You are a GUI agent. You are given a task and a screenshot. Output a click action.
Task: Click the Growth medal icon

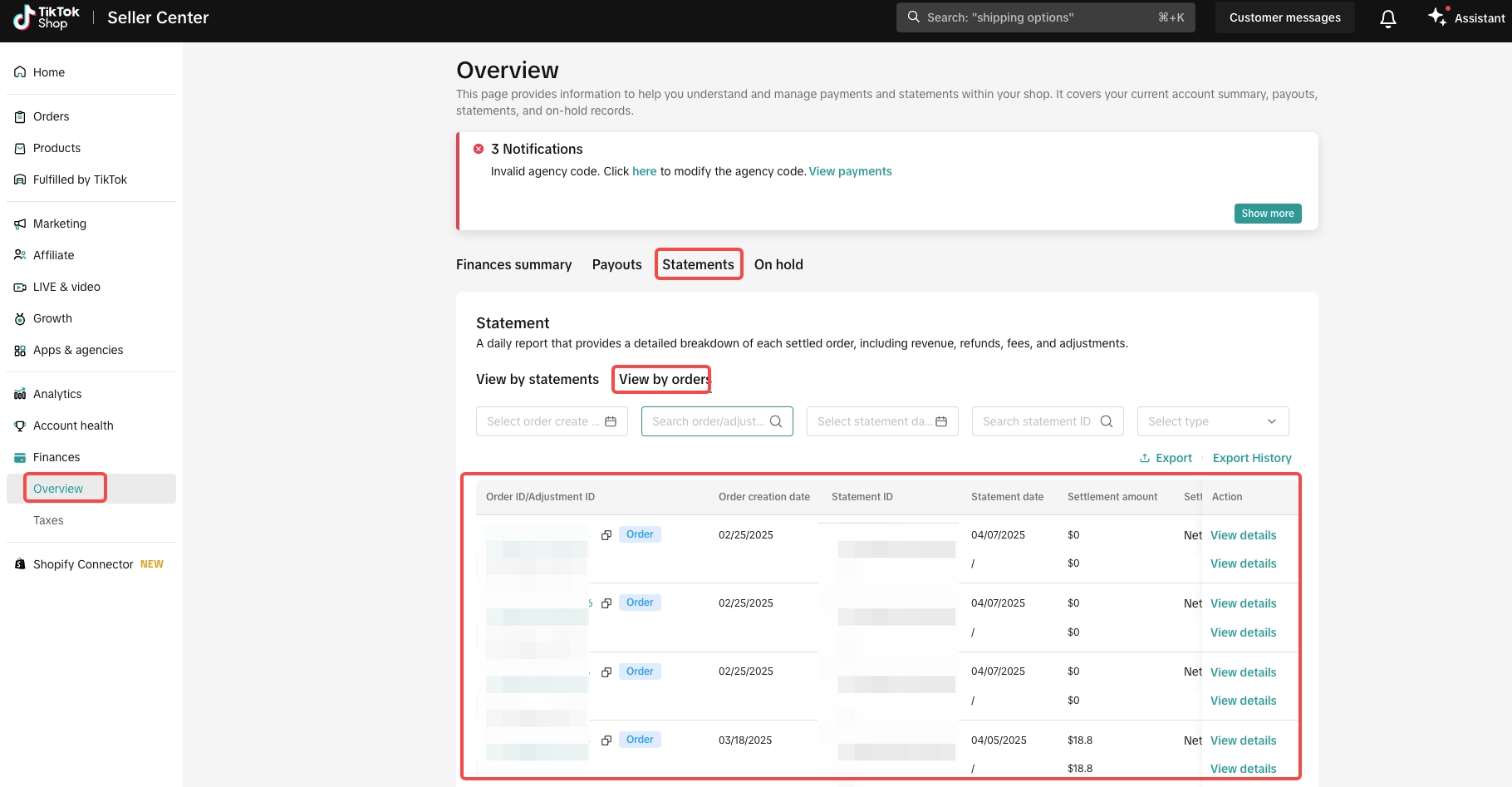click(20, 318)
